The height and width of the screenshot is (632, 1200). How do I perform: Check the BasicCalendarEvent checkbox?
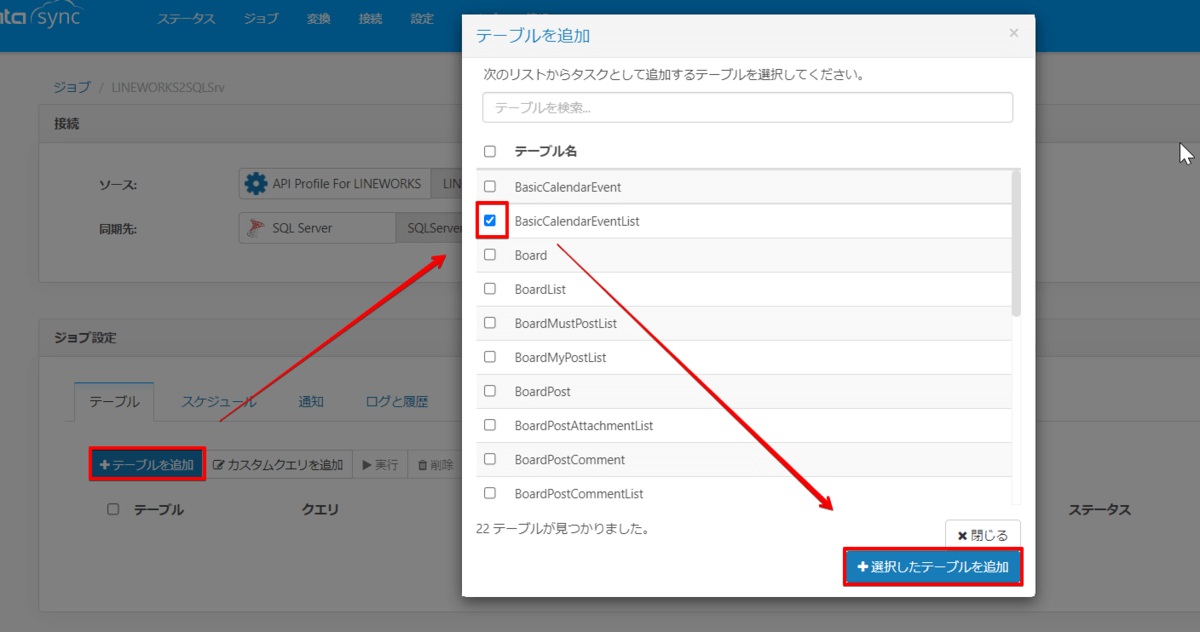490,186
